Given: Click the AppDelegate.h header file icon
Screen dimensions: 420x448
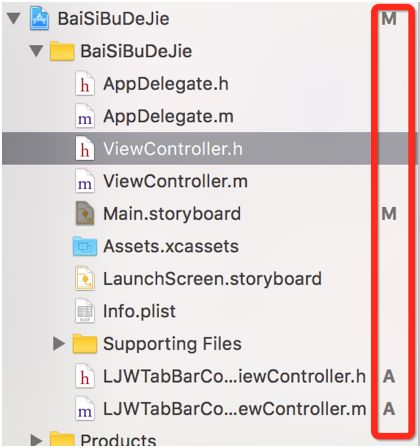Looking at the screenshot, I should coord(85,84).
